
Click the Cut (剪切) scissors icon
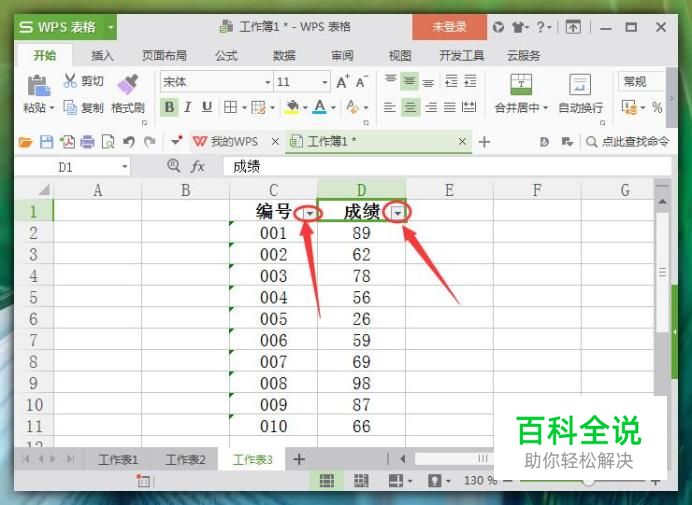[x=70, y=81]
